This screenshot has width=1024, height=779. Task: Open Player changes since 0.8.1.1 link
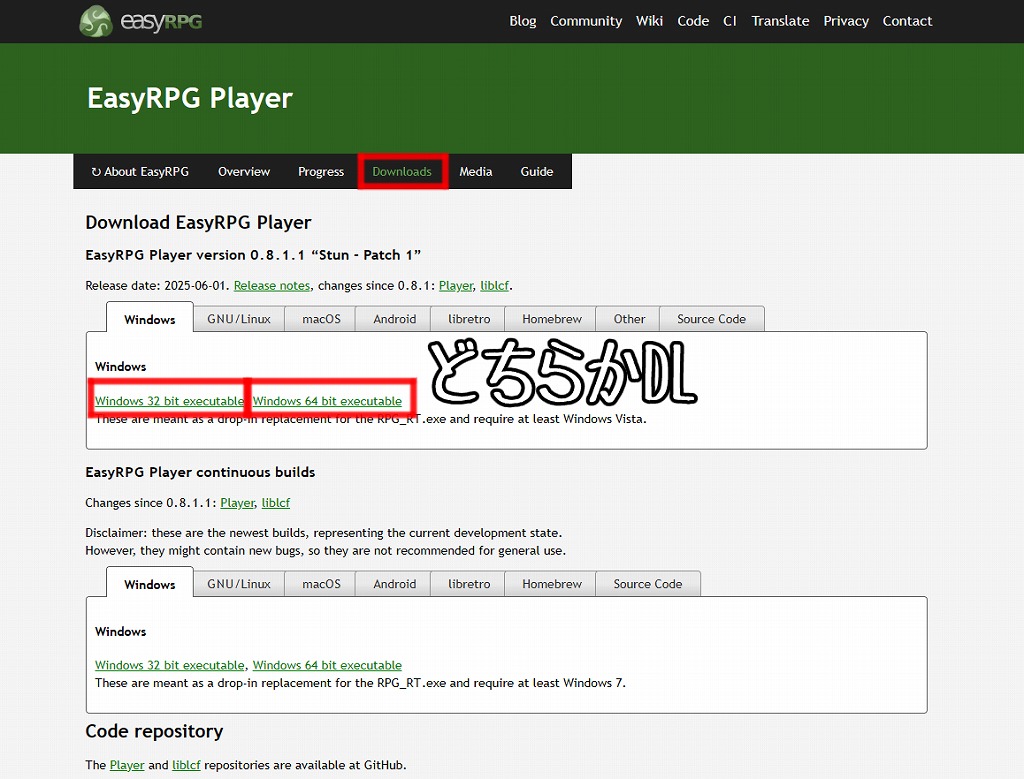click(237, 503)
